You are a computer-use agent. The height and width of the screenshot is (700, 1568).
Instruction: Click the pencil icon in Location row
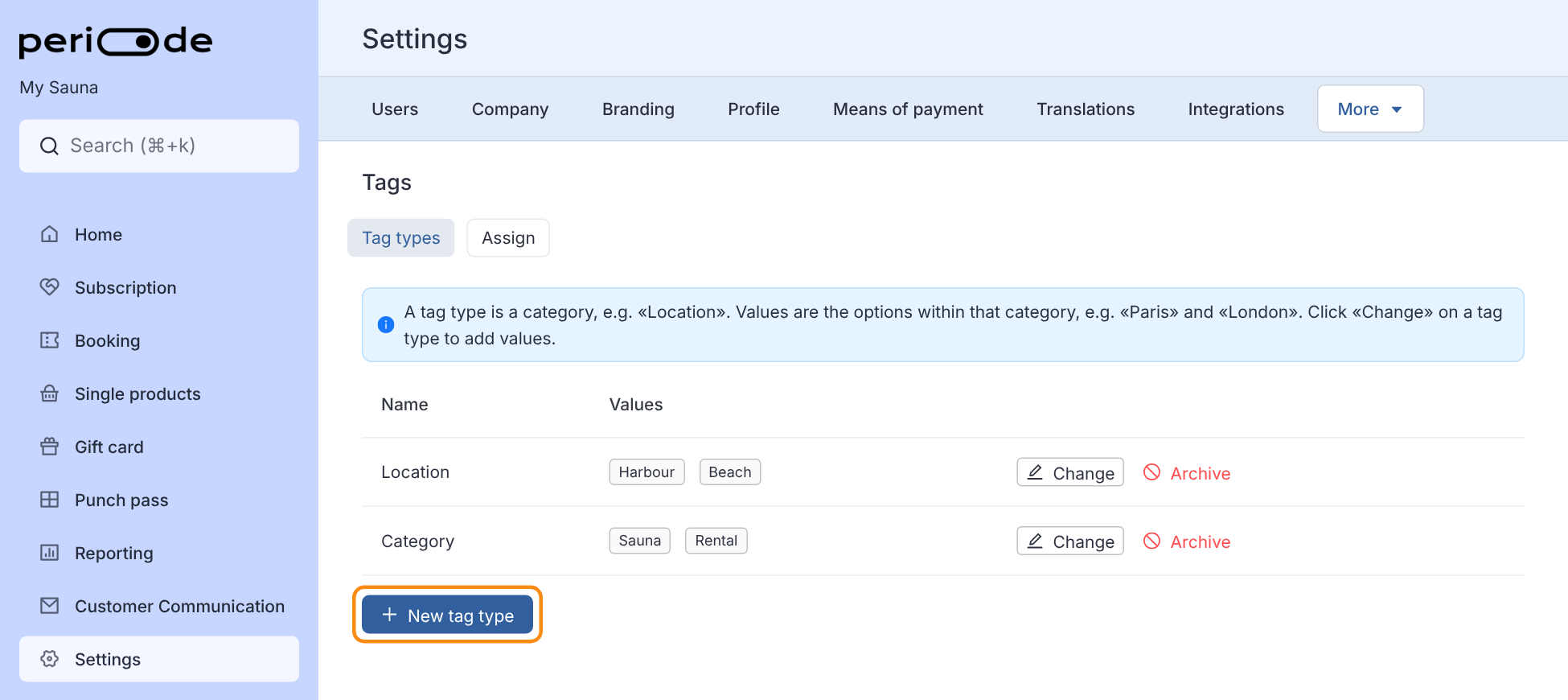1036,472
